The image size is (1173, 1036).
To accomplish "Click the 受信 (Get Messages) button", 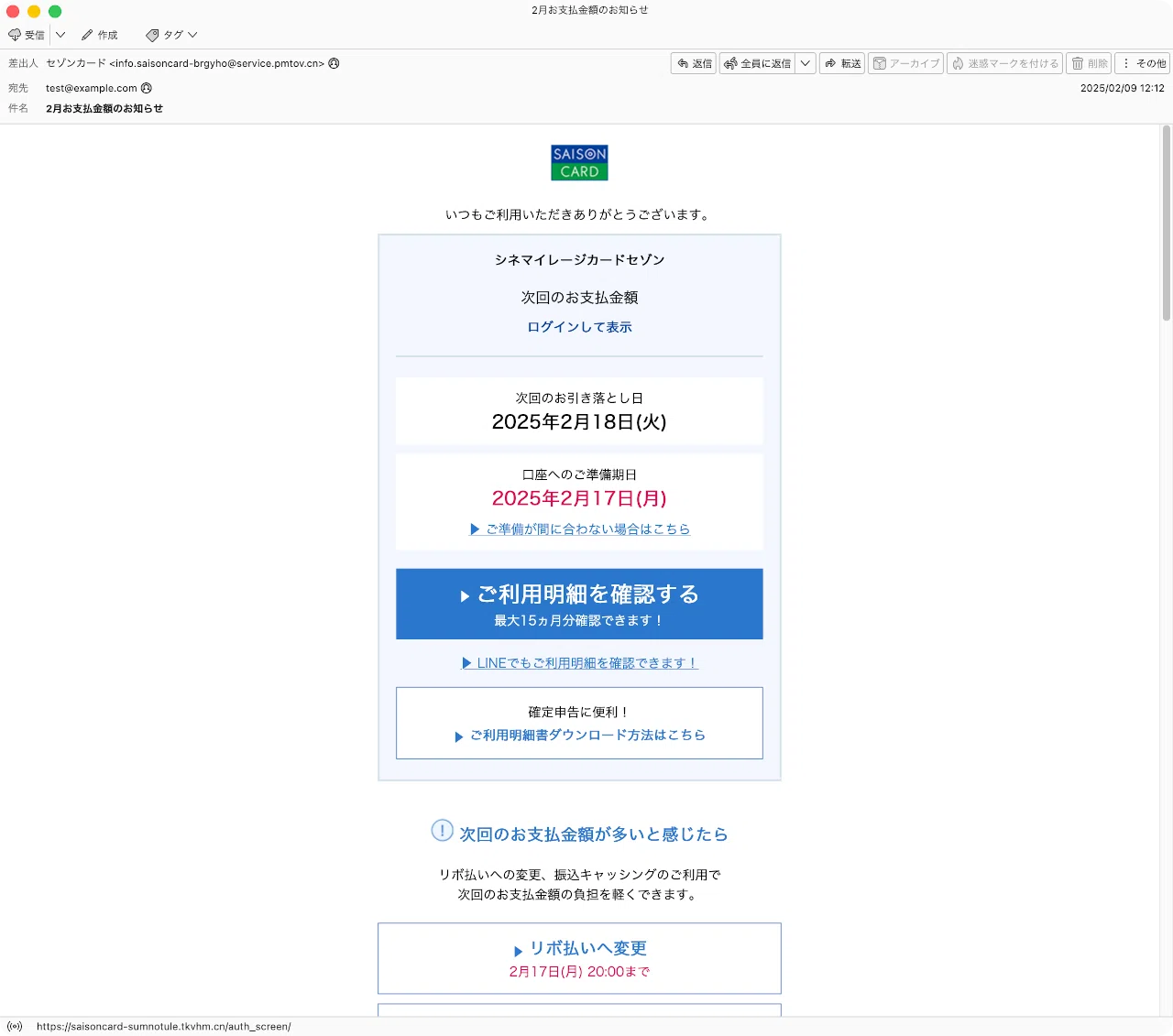I will [x=27, y=35].
